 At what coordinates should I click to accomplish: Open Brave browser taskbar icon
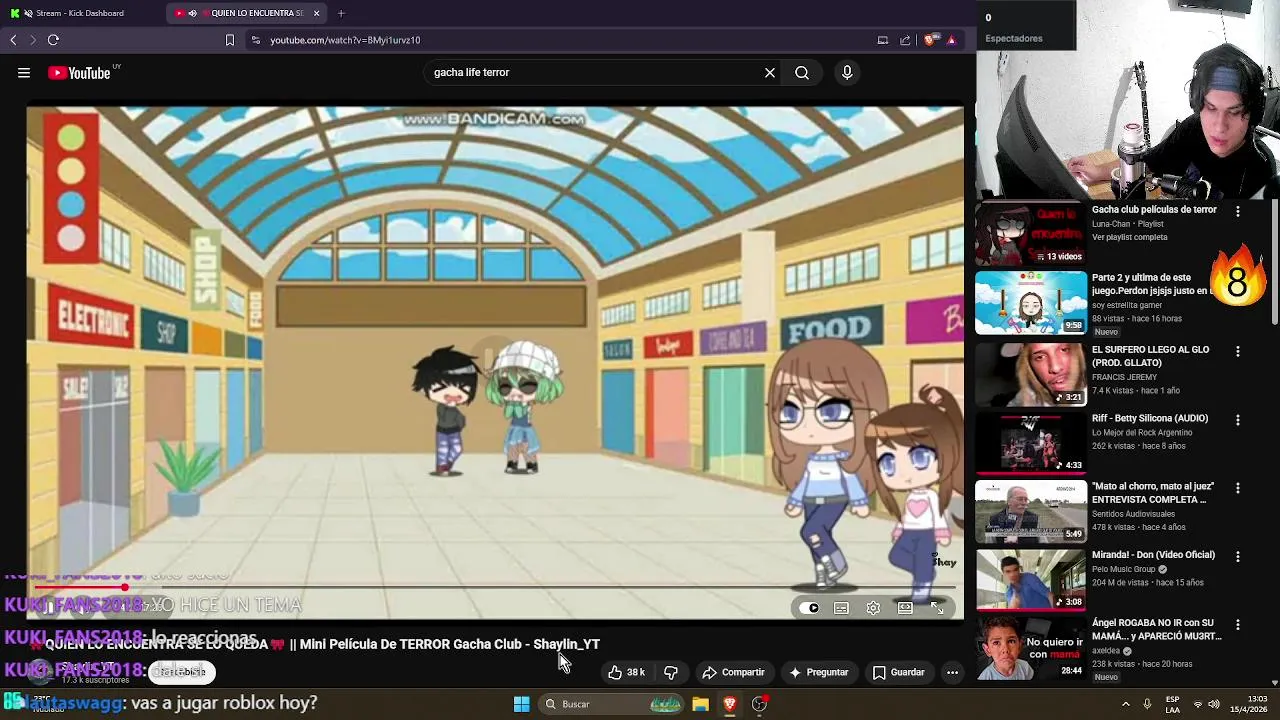[730, 704]
